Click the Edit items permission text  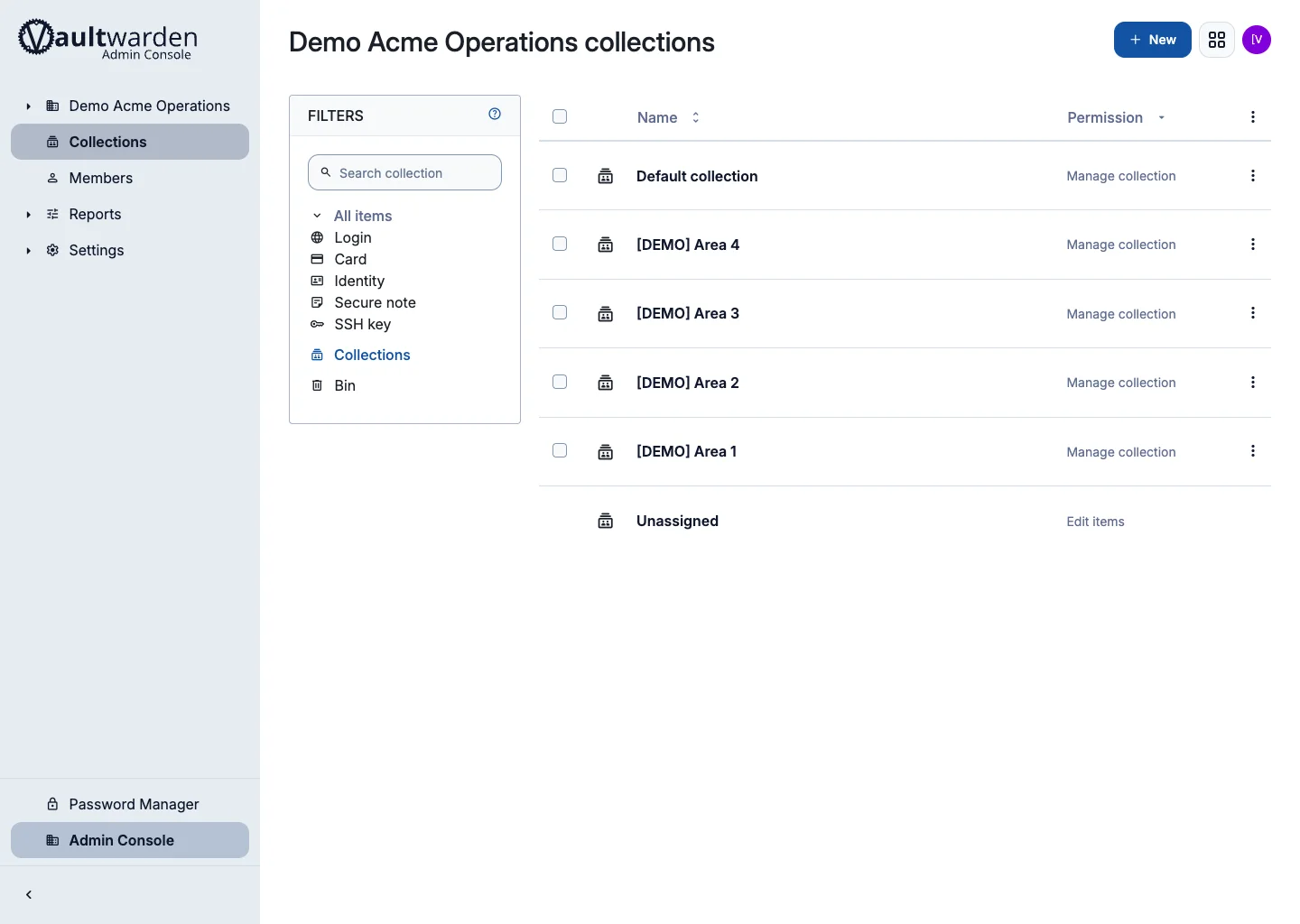pos(1095,522)
